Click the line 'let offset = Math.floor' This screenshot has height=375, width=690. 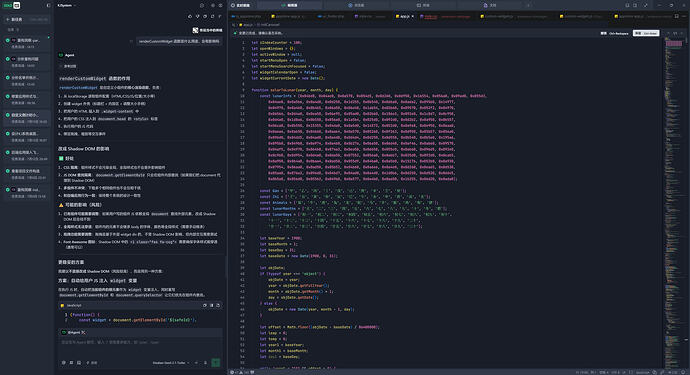tap(319, 327)
